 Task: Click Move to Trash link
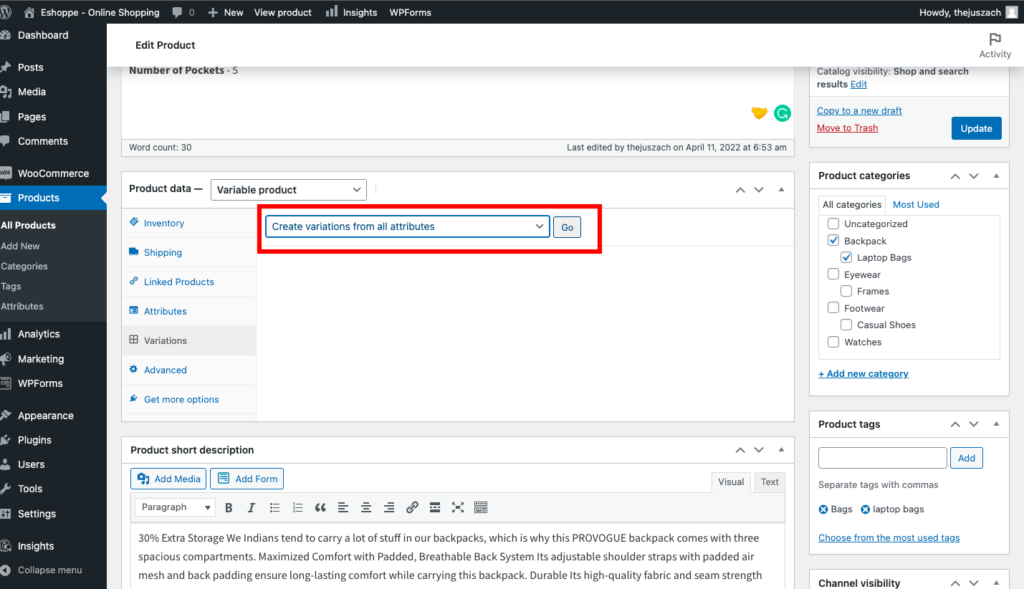click(847, 128)
